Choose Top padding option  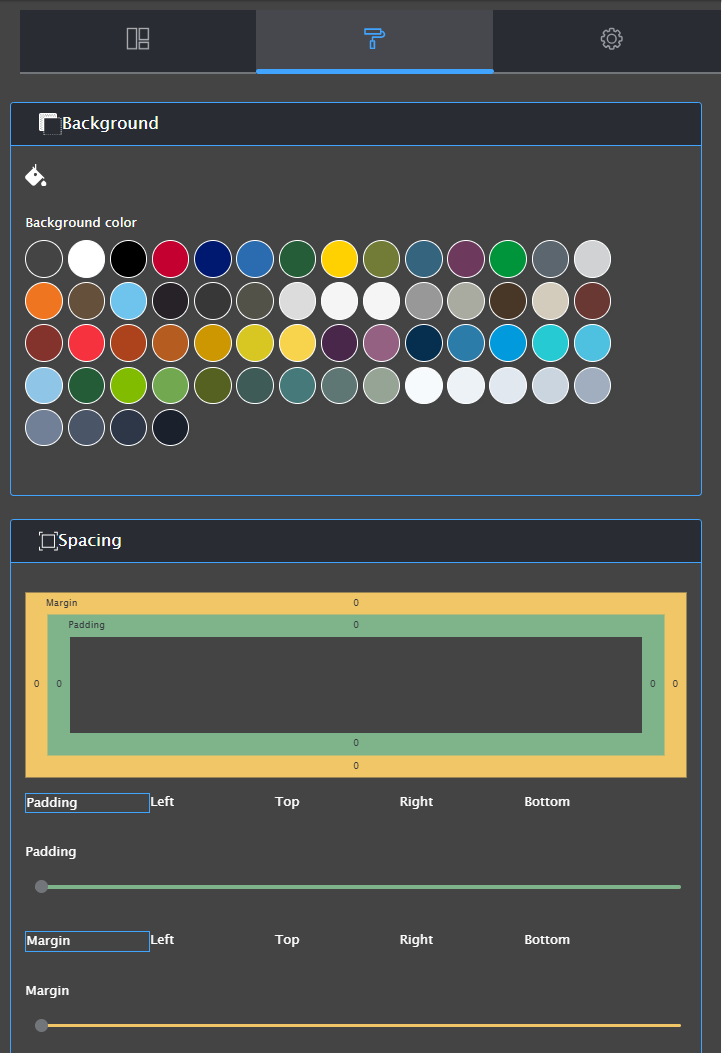pos(287,802)
